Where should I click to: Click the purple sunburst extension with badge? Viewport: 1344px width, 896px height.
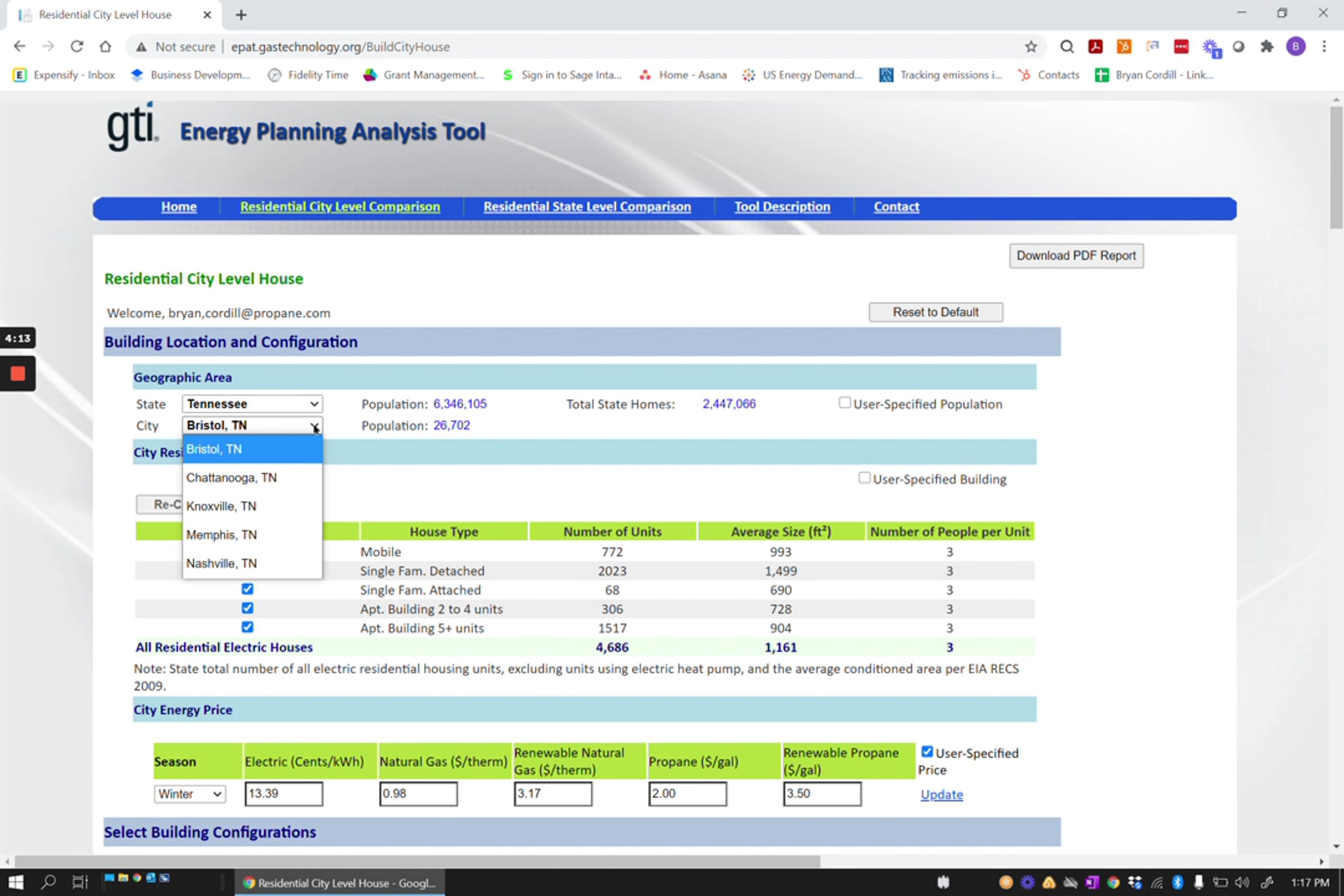[1210, 48]
